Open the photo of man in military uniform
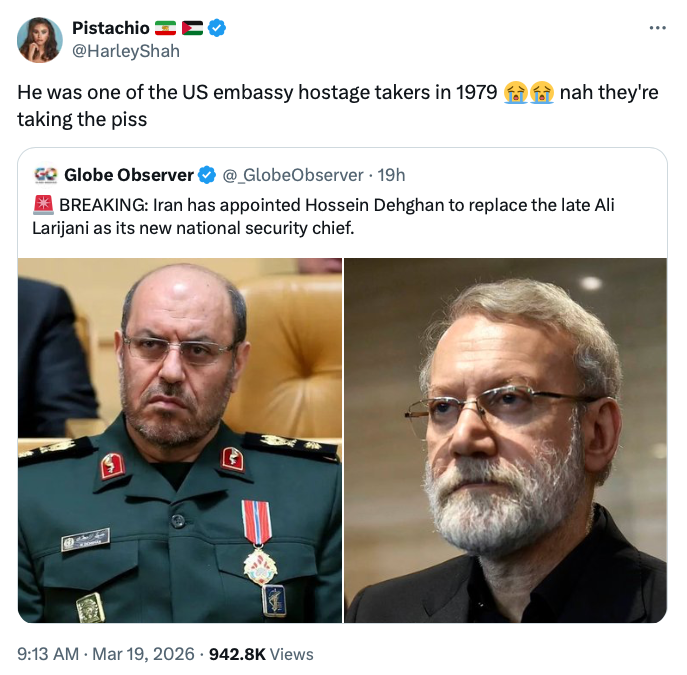This screenshot has width=687, height=675. 180,440
